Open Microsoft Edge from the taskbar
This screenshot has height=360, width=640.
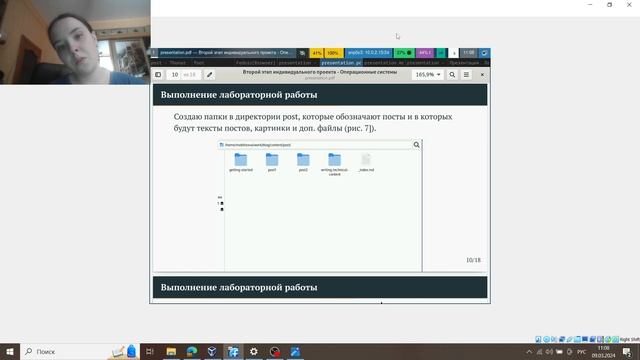[x=192, y=351]
